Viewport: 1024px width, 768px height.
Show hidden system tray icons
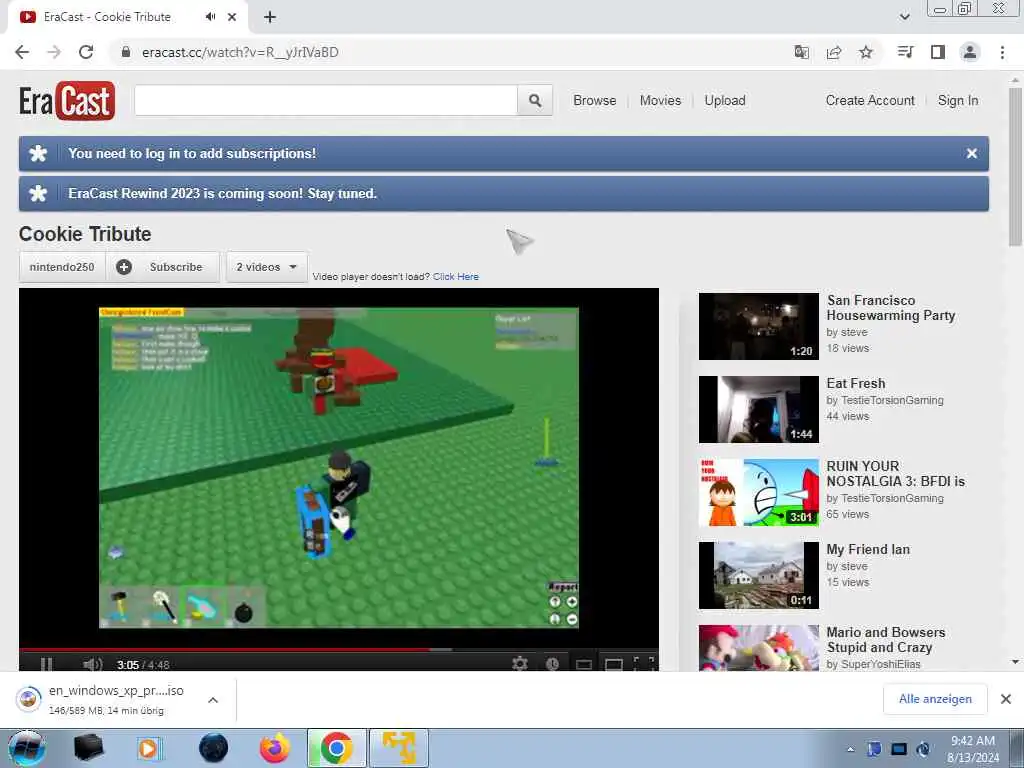[x=850, y=749]
